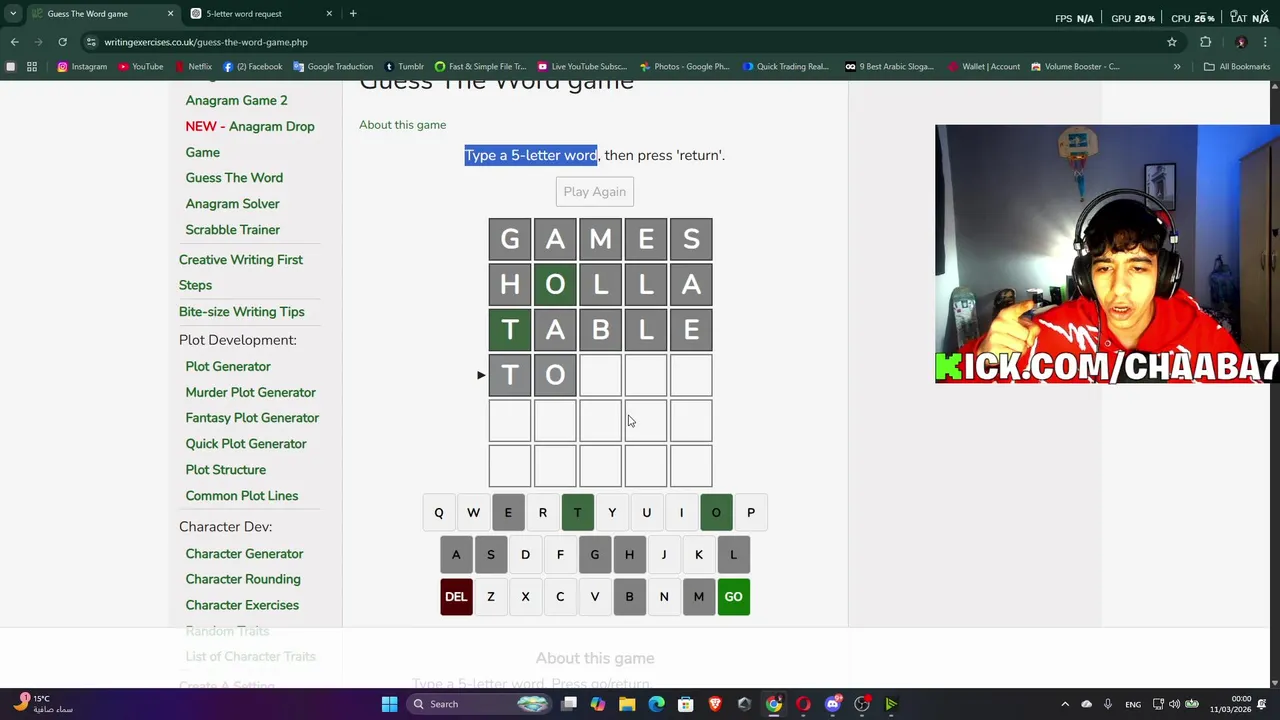Screen dimensions: 1280x720
Task: Open Discord from the taskbar
Action: (833, 704)
